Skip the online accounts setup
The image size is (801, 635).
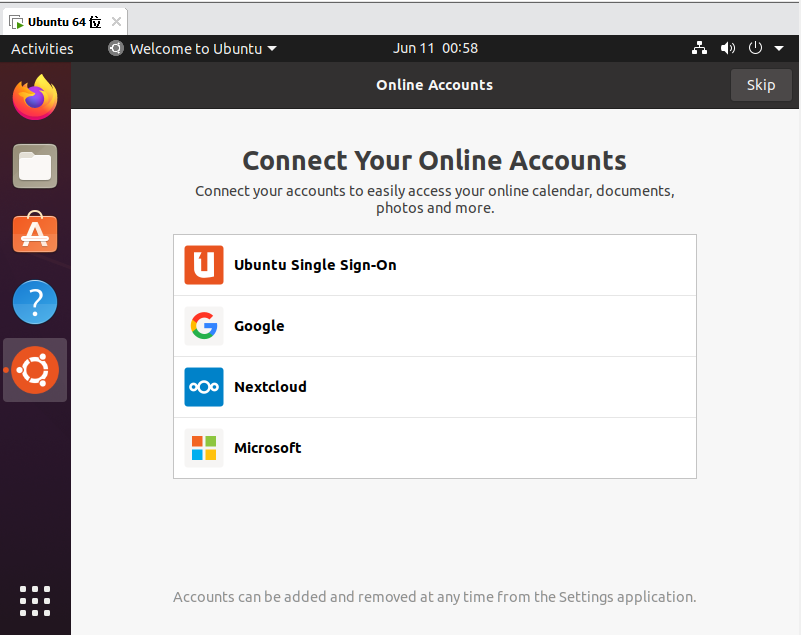coord(761,85)
